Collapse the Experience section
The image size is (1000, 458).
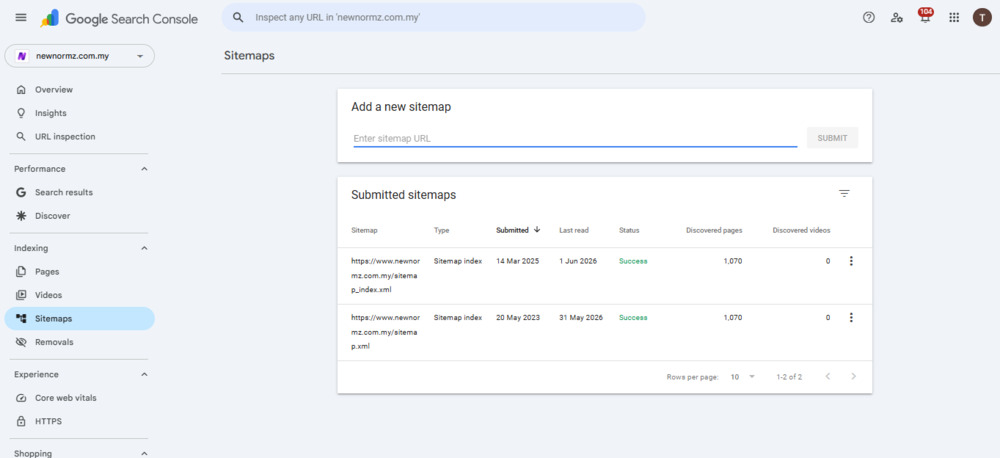point(144,374)
